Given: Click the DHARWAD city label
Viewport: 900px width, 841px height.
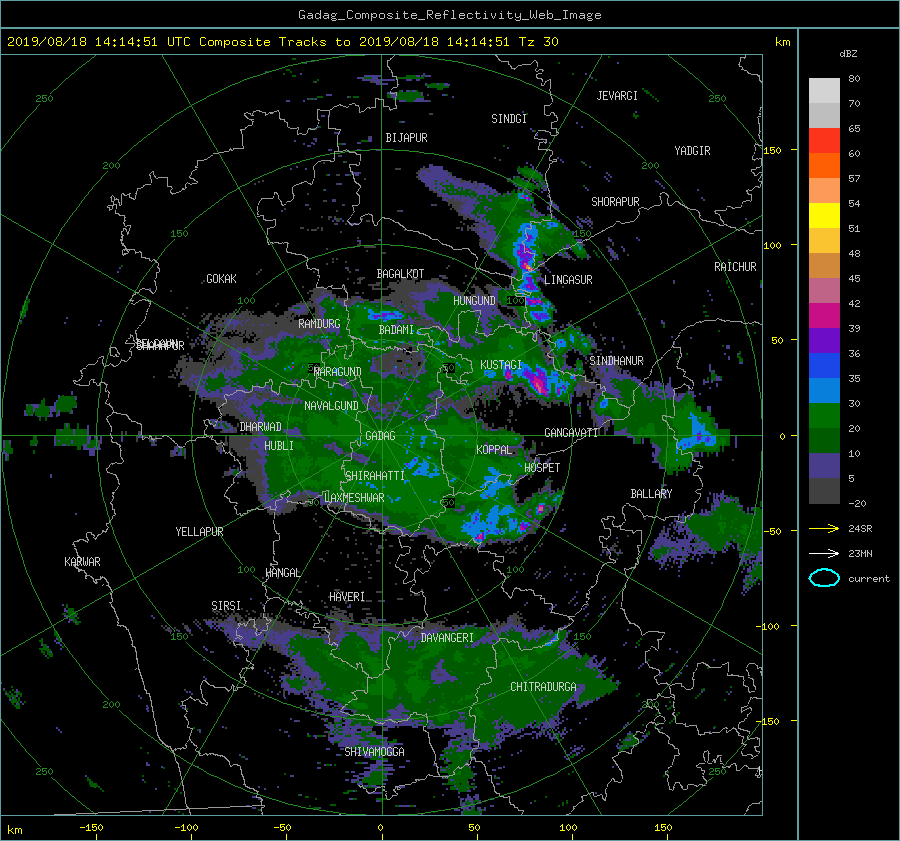Looking at the screenshot, I should [x=260, y=427].
